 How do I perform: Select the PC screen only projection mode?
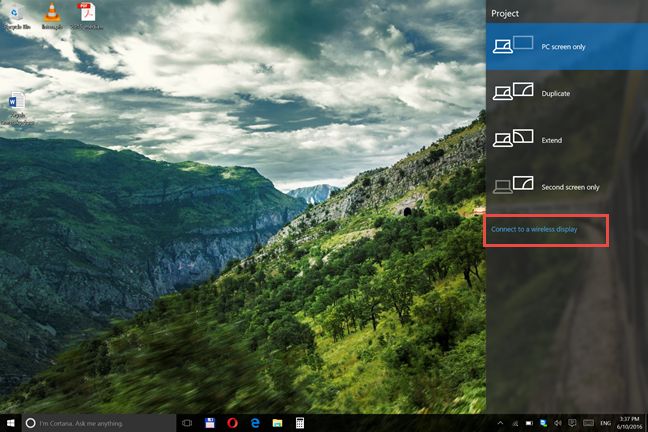tap(567, 46)
